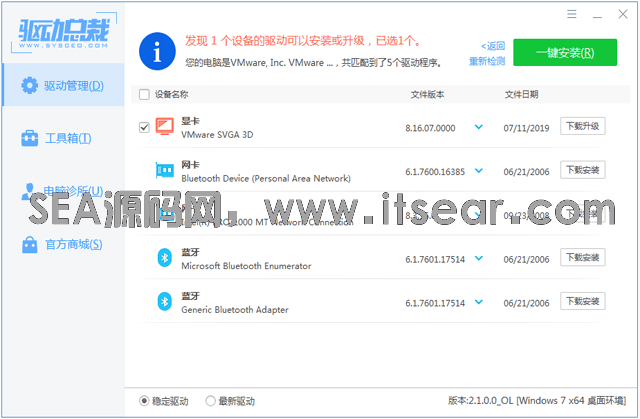Click 下载安装 for Generic Bluetooth Adapter
This screenshot has width=640, height=419.
point(582,301)
